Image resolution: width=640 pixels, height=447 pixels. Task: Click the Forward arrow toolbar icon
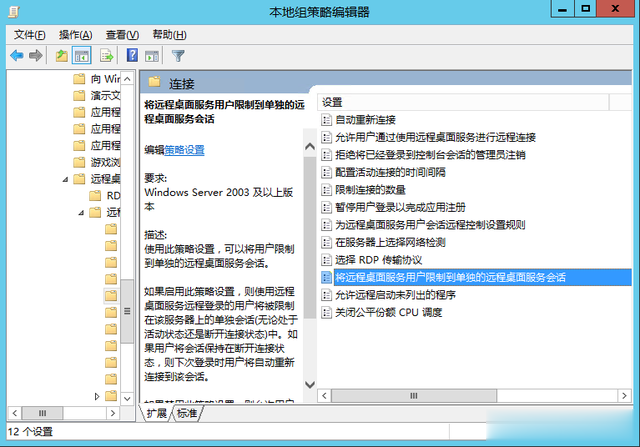click(36, 55)
